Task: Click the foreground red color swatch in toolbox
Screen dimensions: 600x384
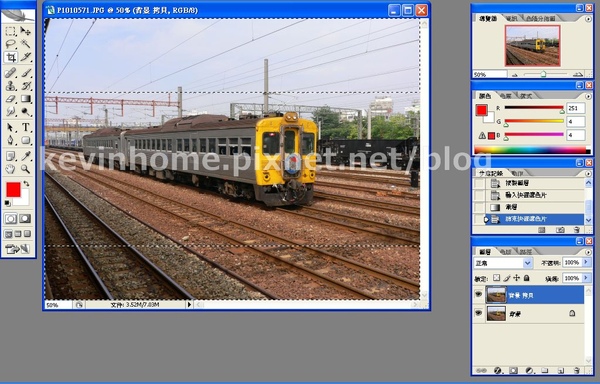Action: [x=13, y=190]
